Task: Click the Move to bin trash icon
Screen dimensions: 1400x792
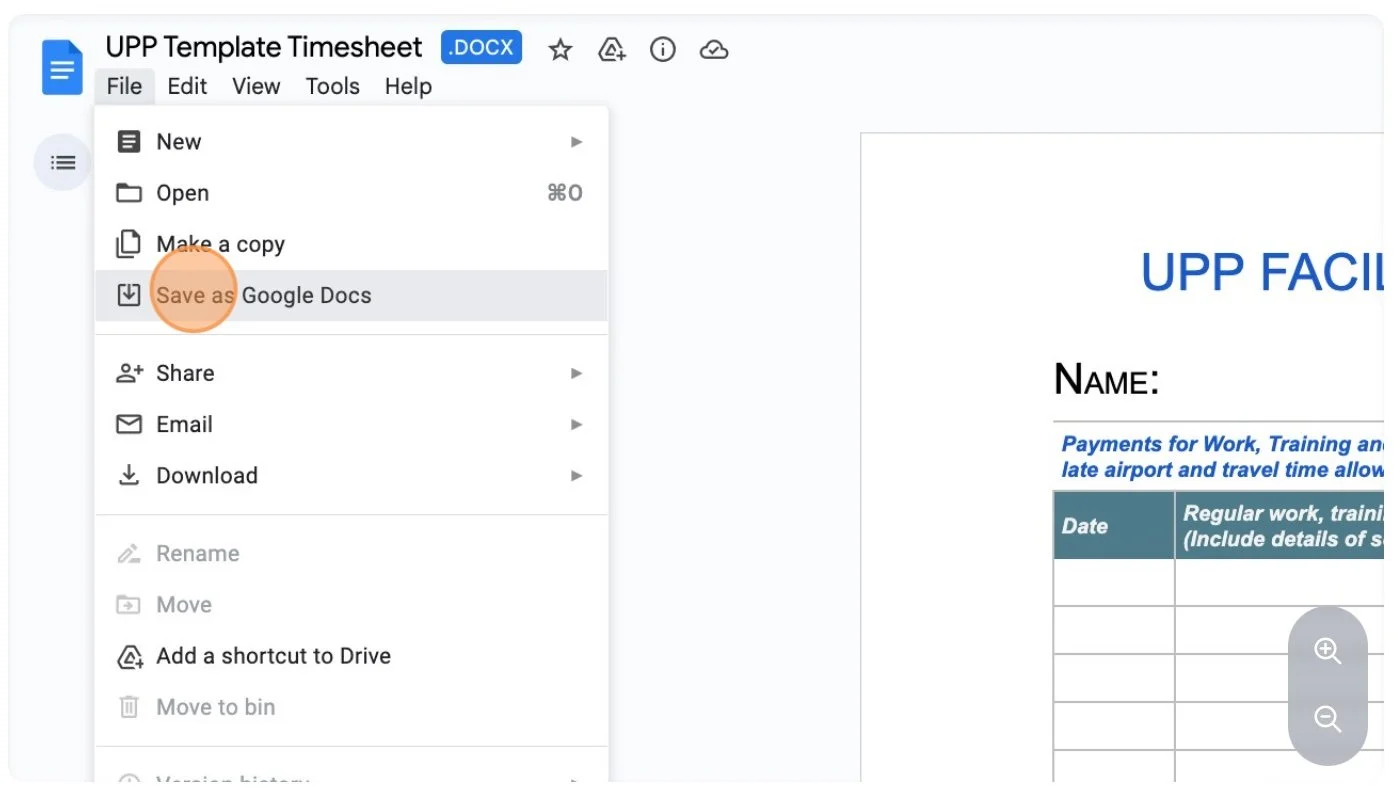Action: (129, 707)
